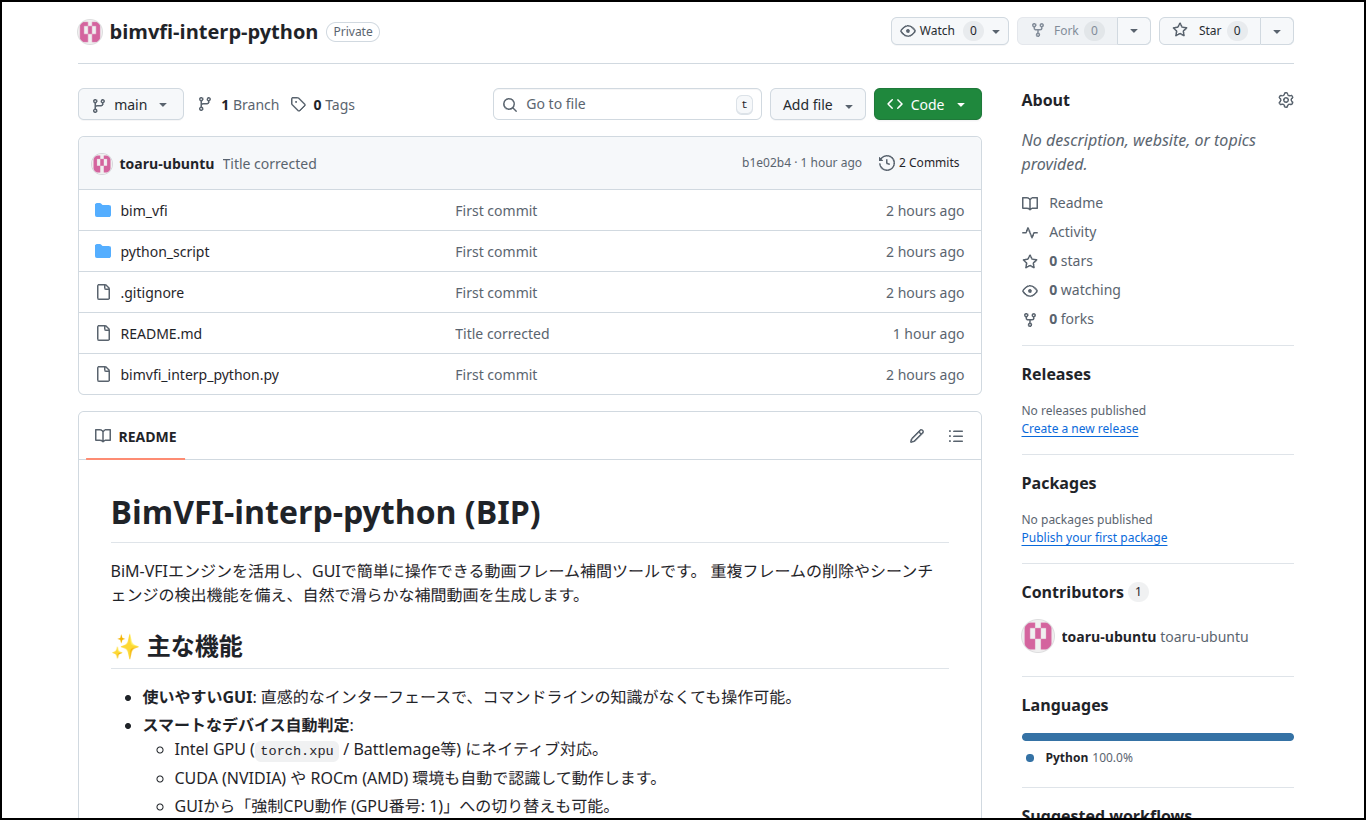Viewport: 1366px width, 820px height.
Task: Click Create a new release link
Action: pos(1079,429)
